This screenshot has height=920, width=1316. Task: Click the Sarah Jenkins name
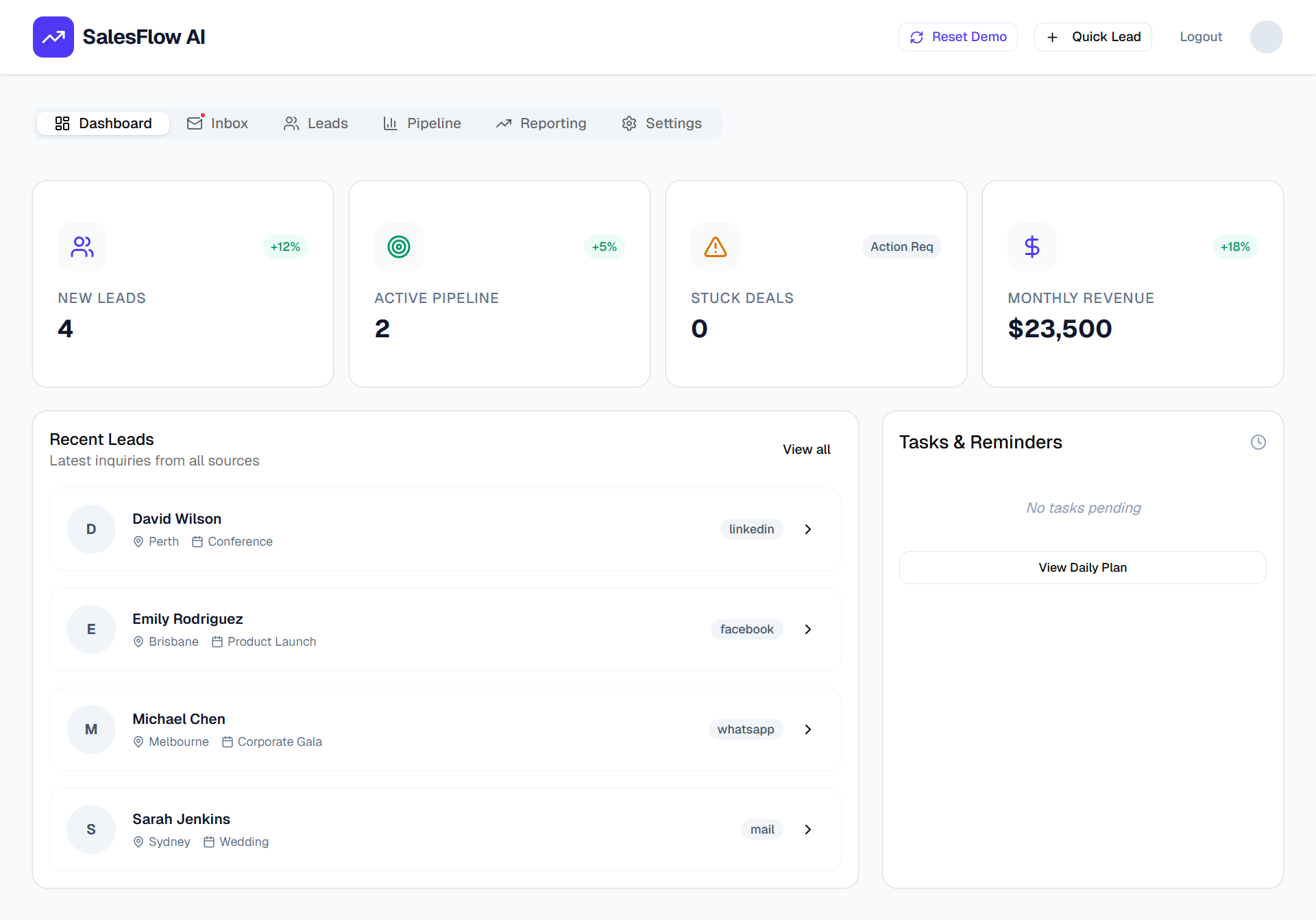click(181, 819)
